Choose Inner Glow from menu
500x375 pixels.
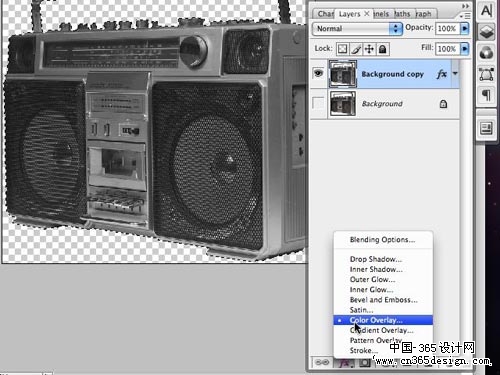pos(383,290)
